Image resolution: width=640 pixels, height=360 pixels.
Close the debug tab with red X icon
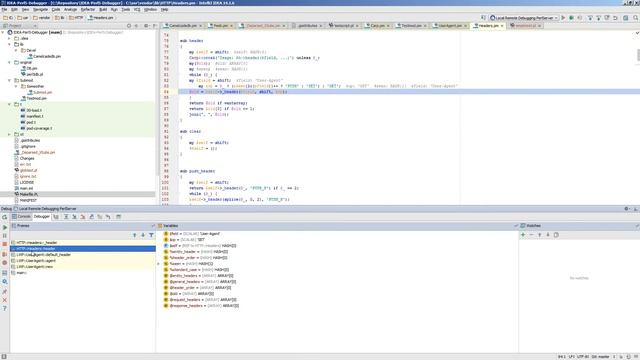coord(5,300)
